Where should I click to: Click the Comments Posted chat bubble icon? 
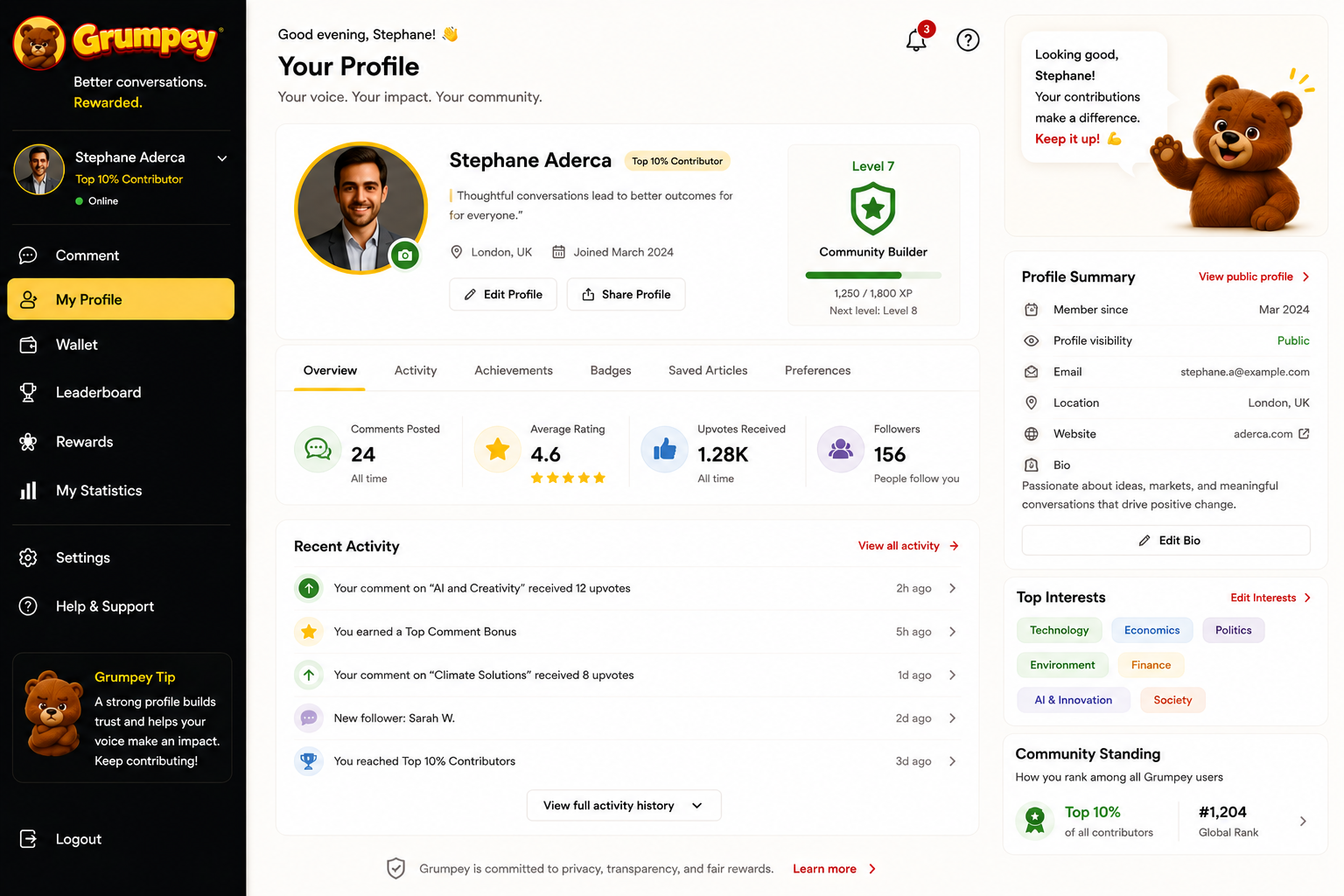[x=318, y=450]
